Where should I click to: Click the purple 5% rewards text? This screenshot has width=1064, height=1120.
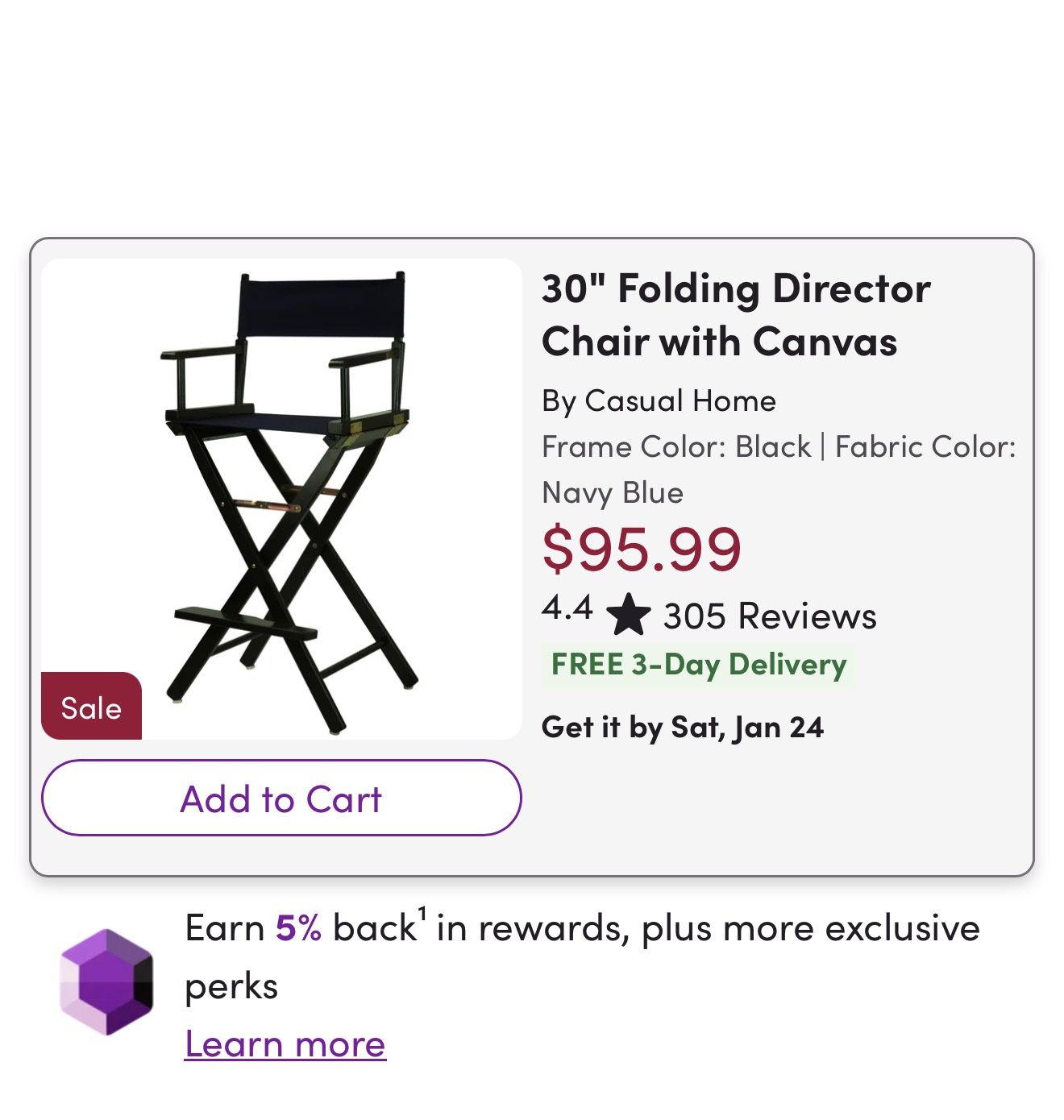coord(298,928)
